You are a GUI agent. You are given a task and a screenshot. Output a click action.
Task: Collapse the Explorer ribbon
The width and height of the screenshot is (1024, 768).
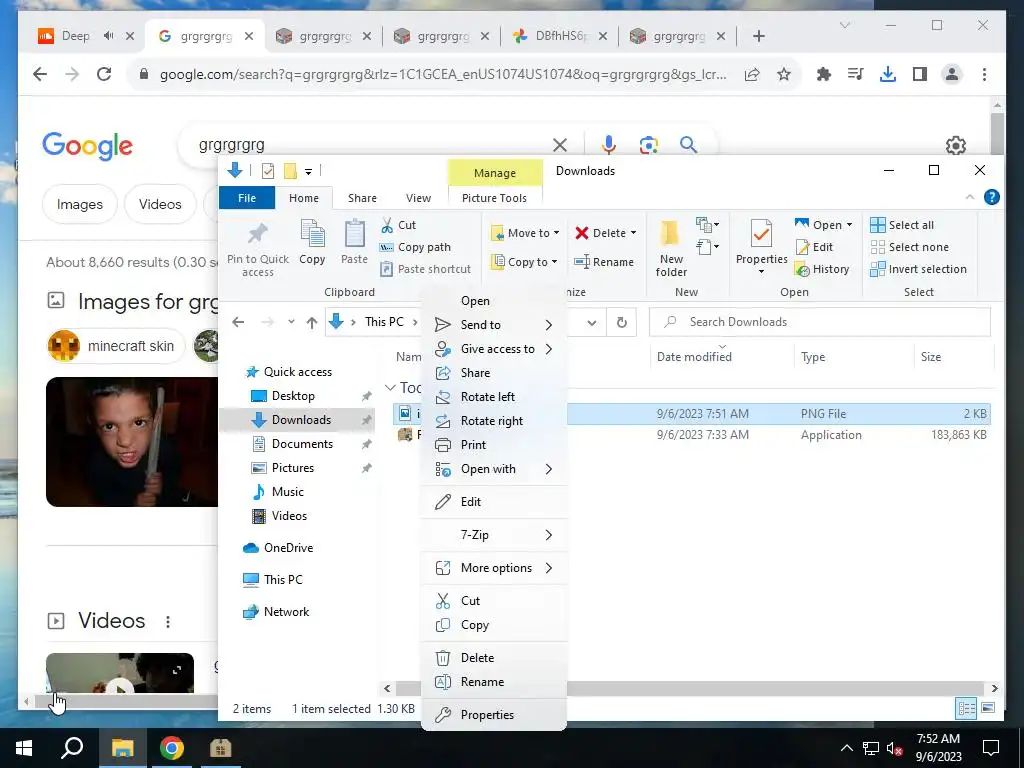pos(970,197)
